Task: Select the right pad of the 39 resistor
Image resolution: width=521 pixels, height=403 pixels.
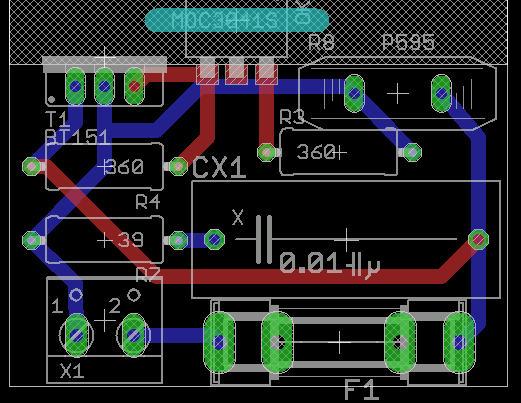Action: click(178, 240)
